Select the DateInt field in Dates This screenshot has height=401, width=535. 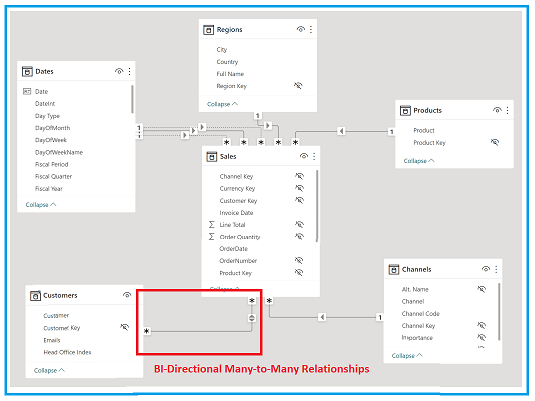point(45,103)
